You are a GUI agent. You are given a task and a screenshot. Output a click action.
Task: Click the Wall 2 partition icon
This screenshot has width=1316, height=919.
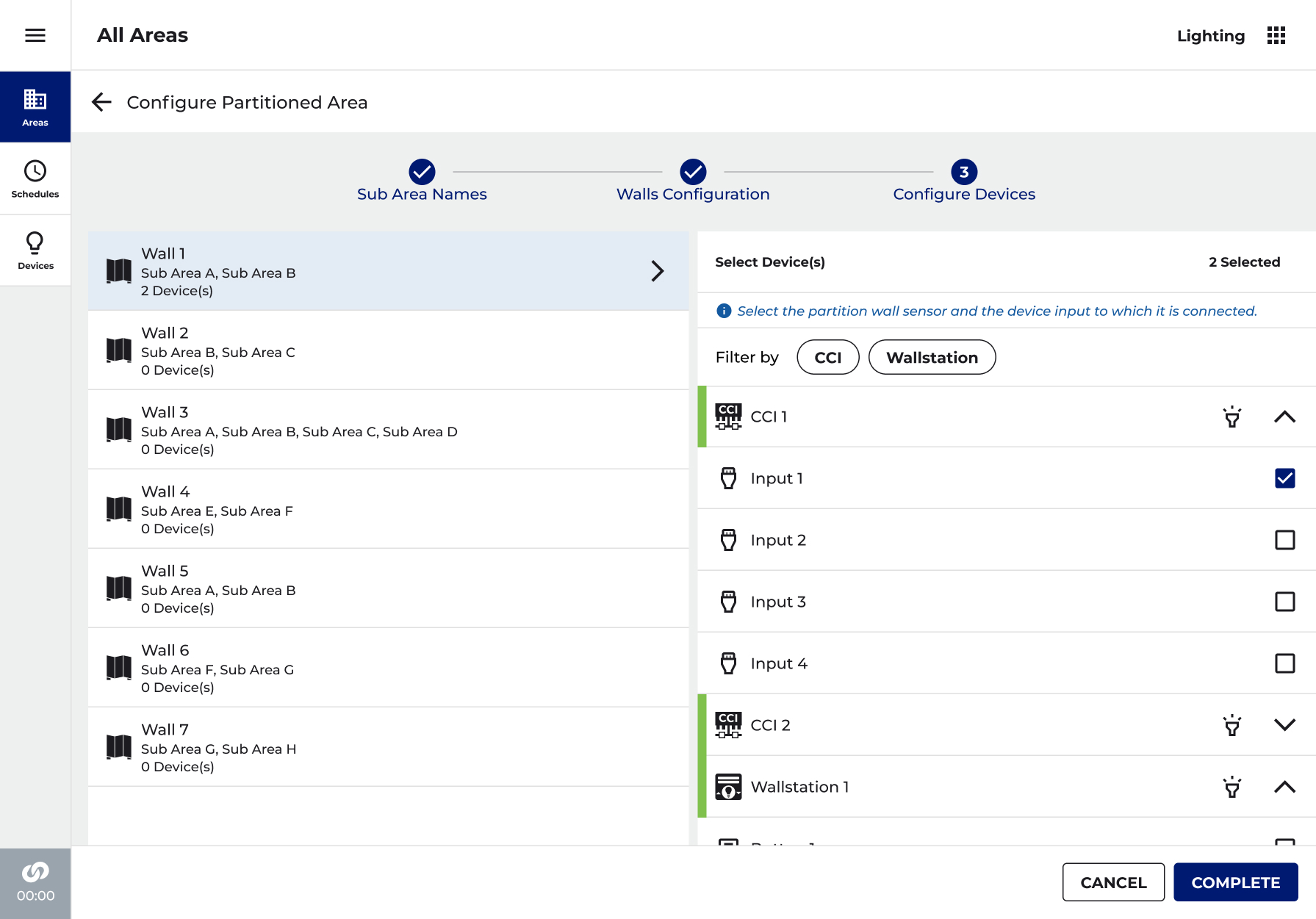(119, 350)
